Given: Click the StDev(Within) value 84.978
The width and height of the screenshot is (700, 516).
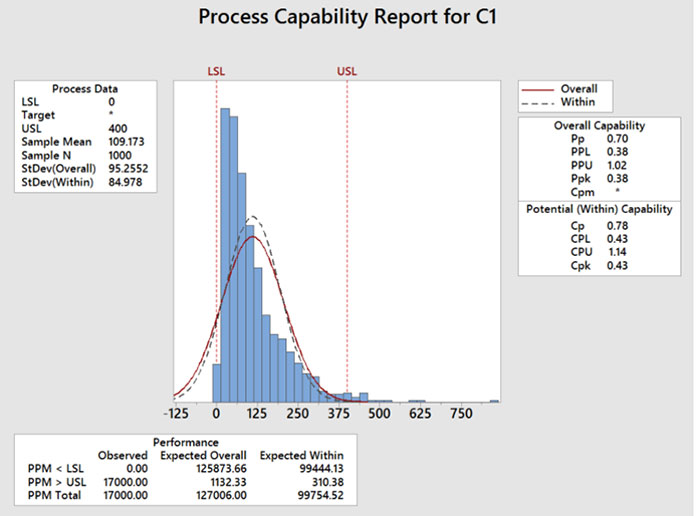Looking at the screenshot, I should (x=125, y=182).
